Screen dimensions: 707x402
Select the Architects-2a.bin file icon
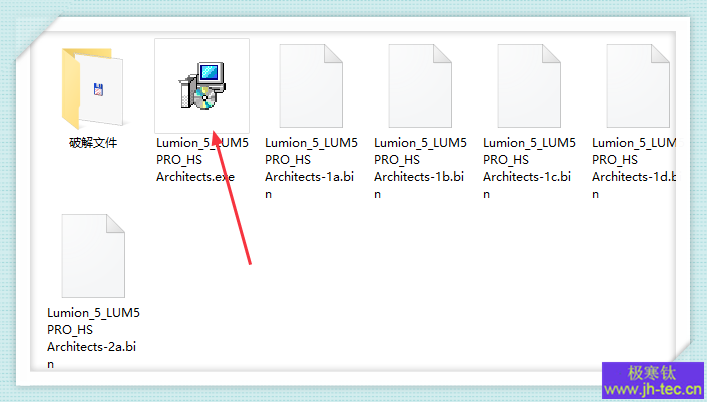(93, 256)
